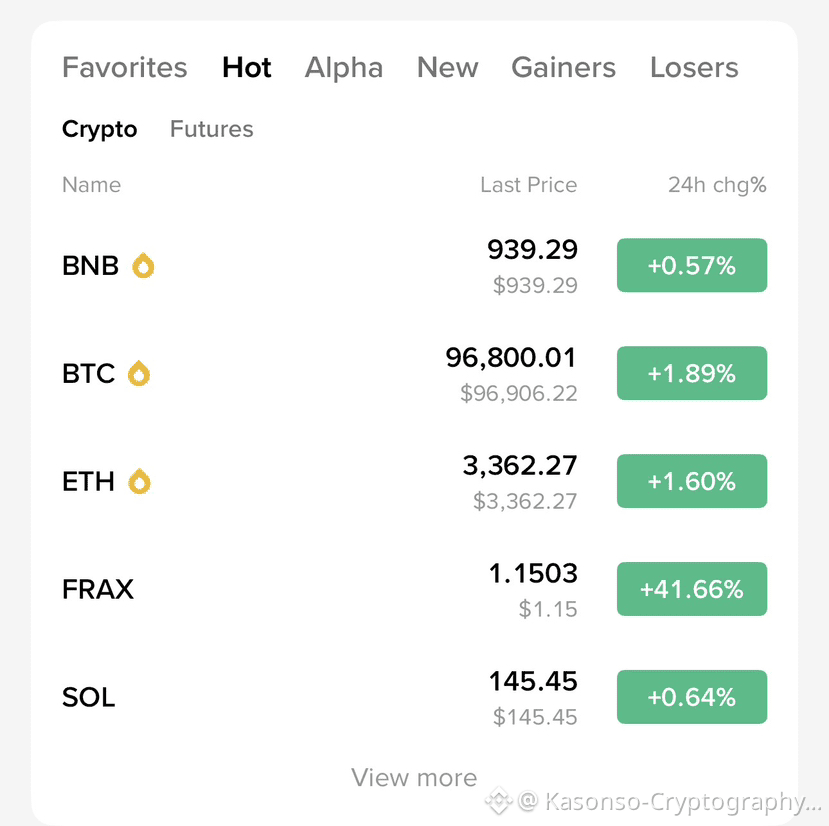
Task: Open the SOL market row
Action: (x=89, y=697)
